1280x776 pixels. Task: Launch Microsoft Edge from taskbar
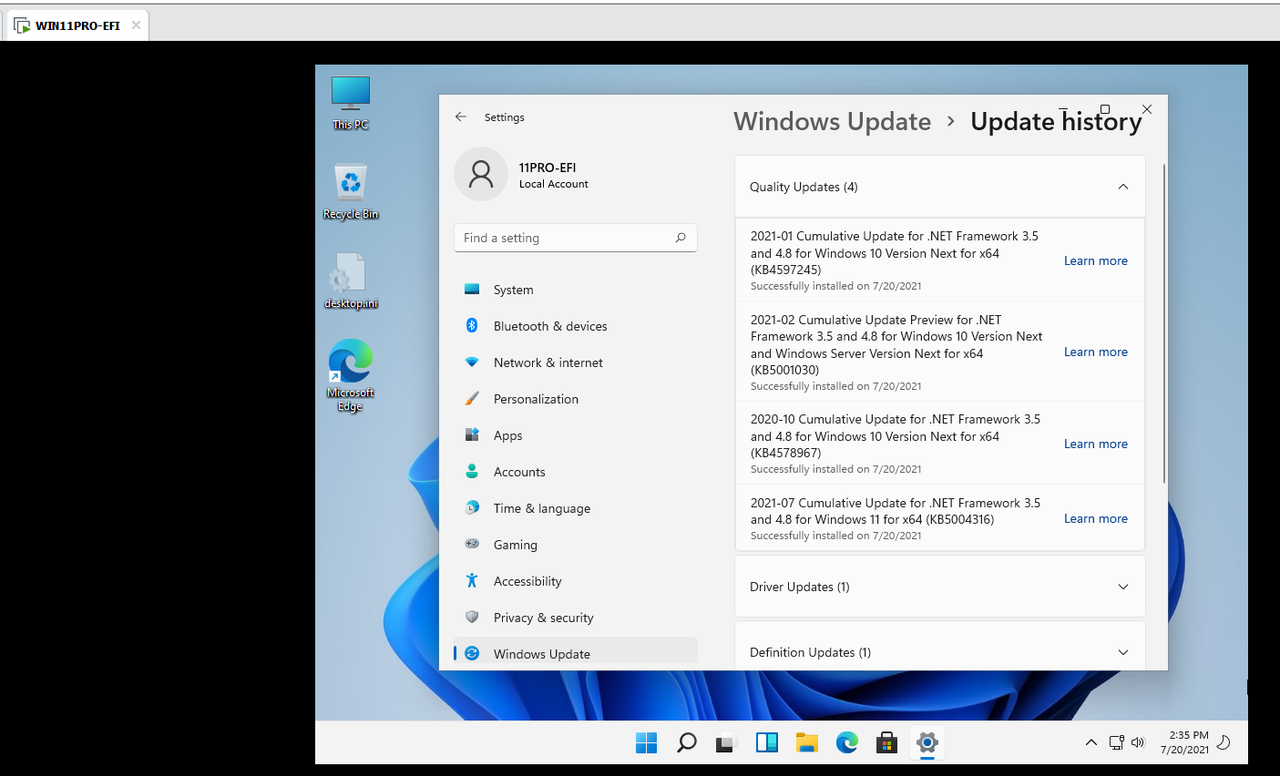tap(847, 743)
